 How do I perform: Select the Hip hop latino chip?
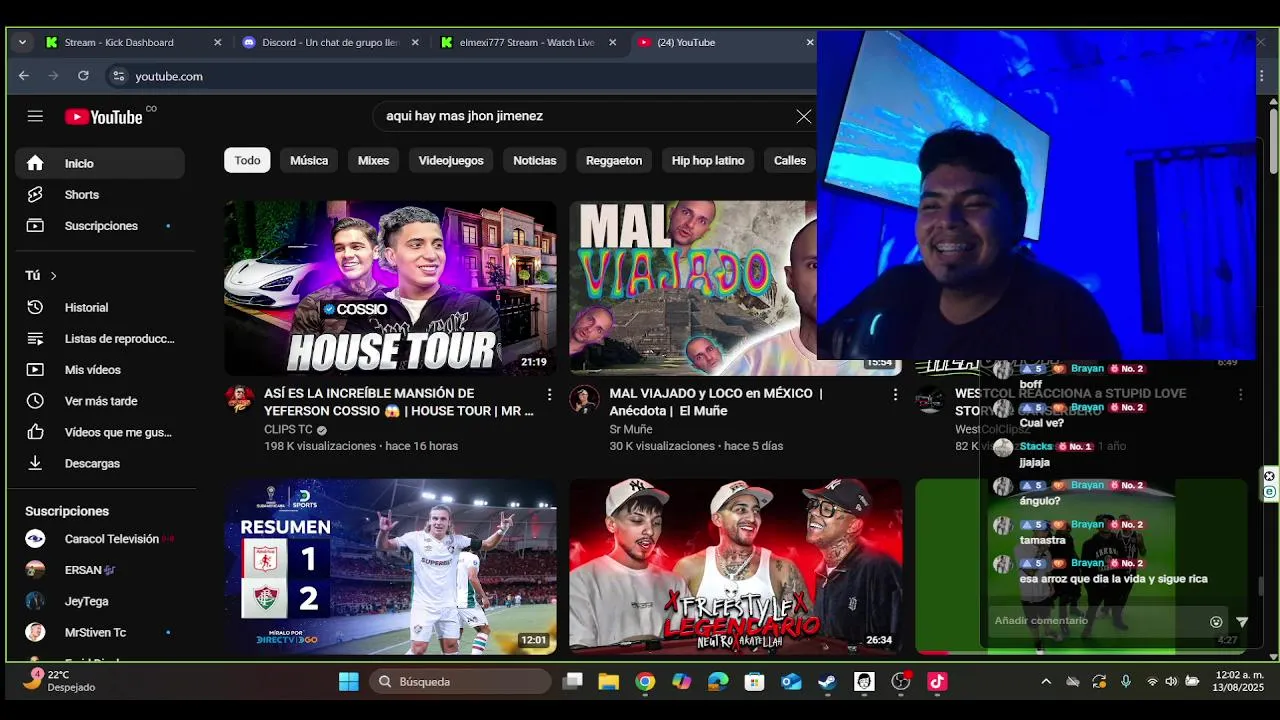(708, 160)
